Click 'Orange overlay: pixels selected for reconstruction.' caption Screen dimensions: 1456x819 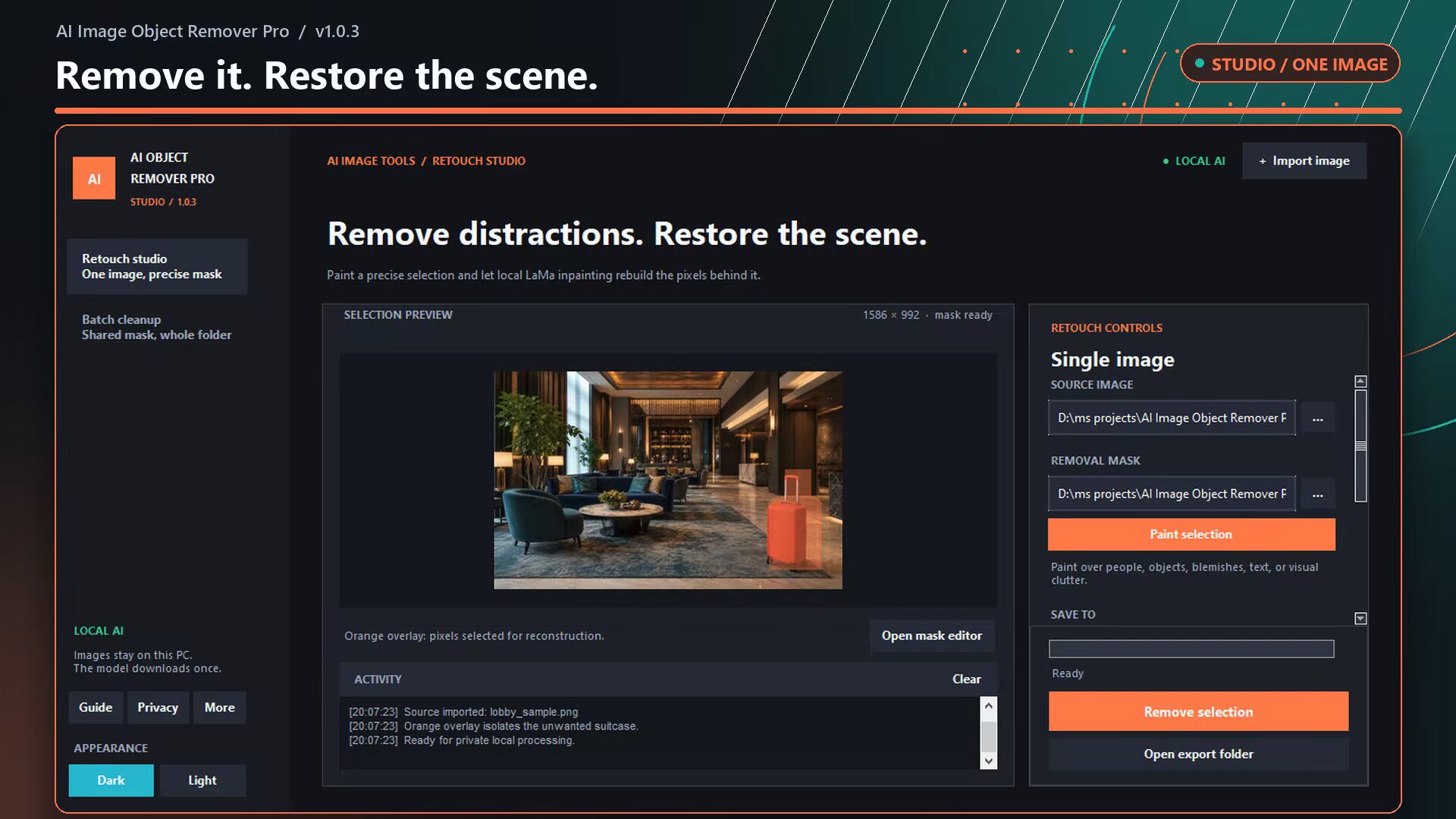[474, 635]
